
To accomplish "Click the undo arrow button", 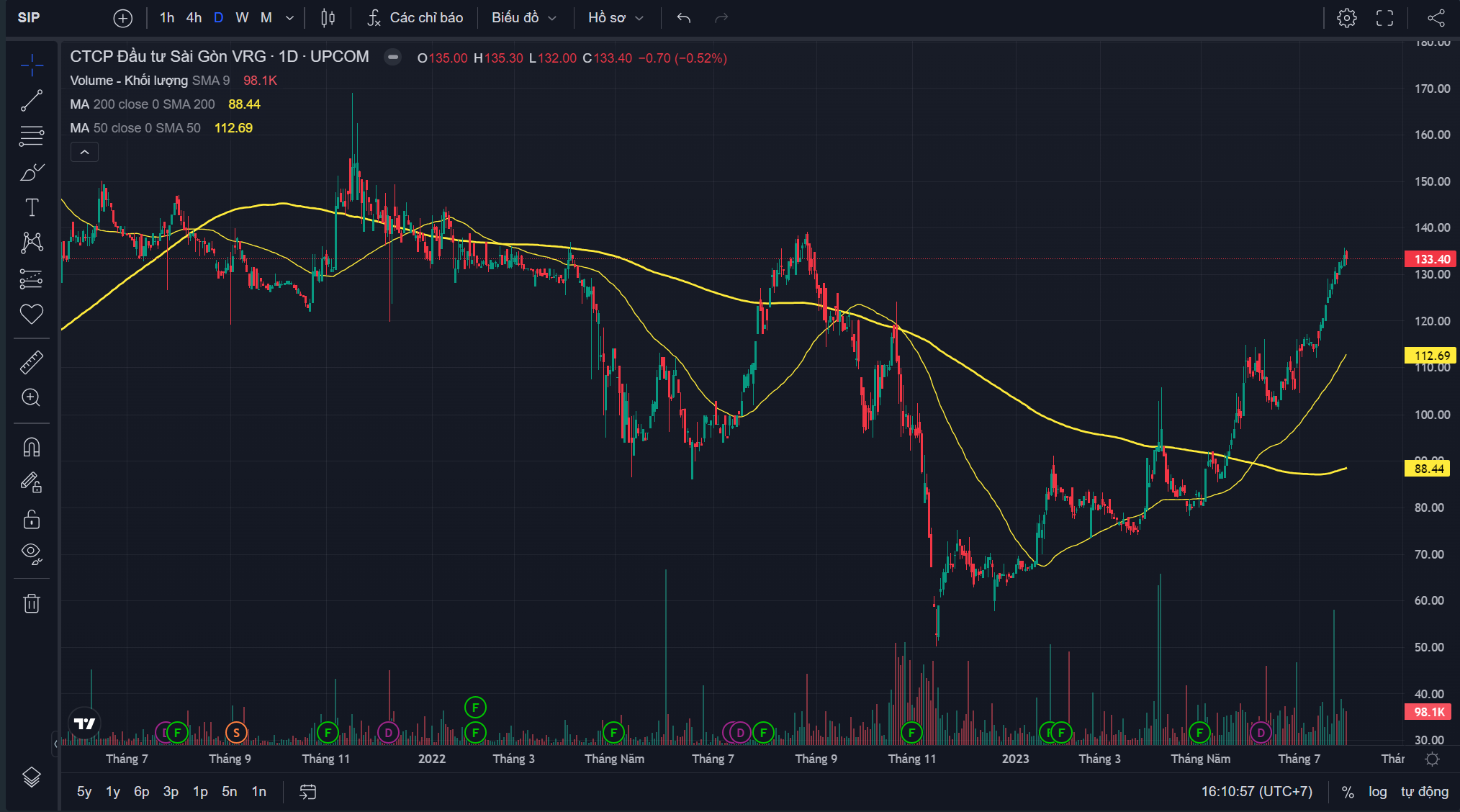I will 684,18.
